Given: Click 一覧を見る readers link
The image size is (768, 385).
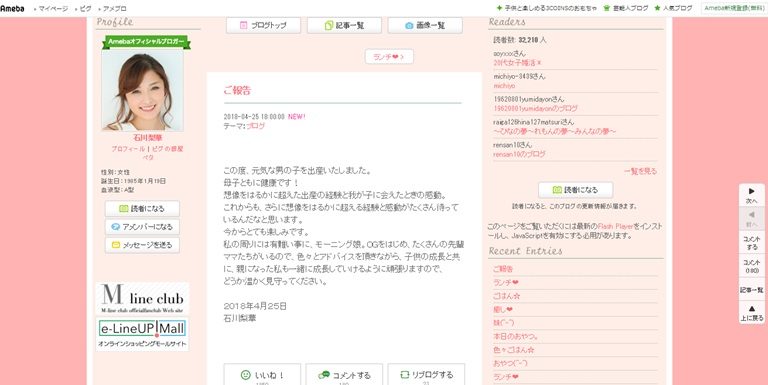Looking at the screenshot, I should [x=640, y=171].
